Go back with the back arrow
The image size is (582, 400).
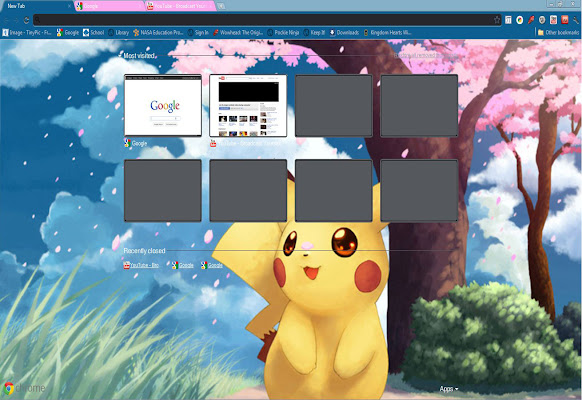[x=6, y=20]
